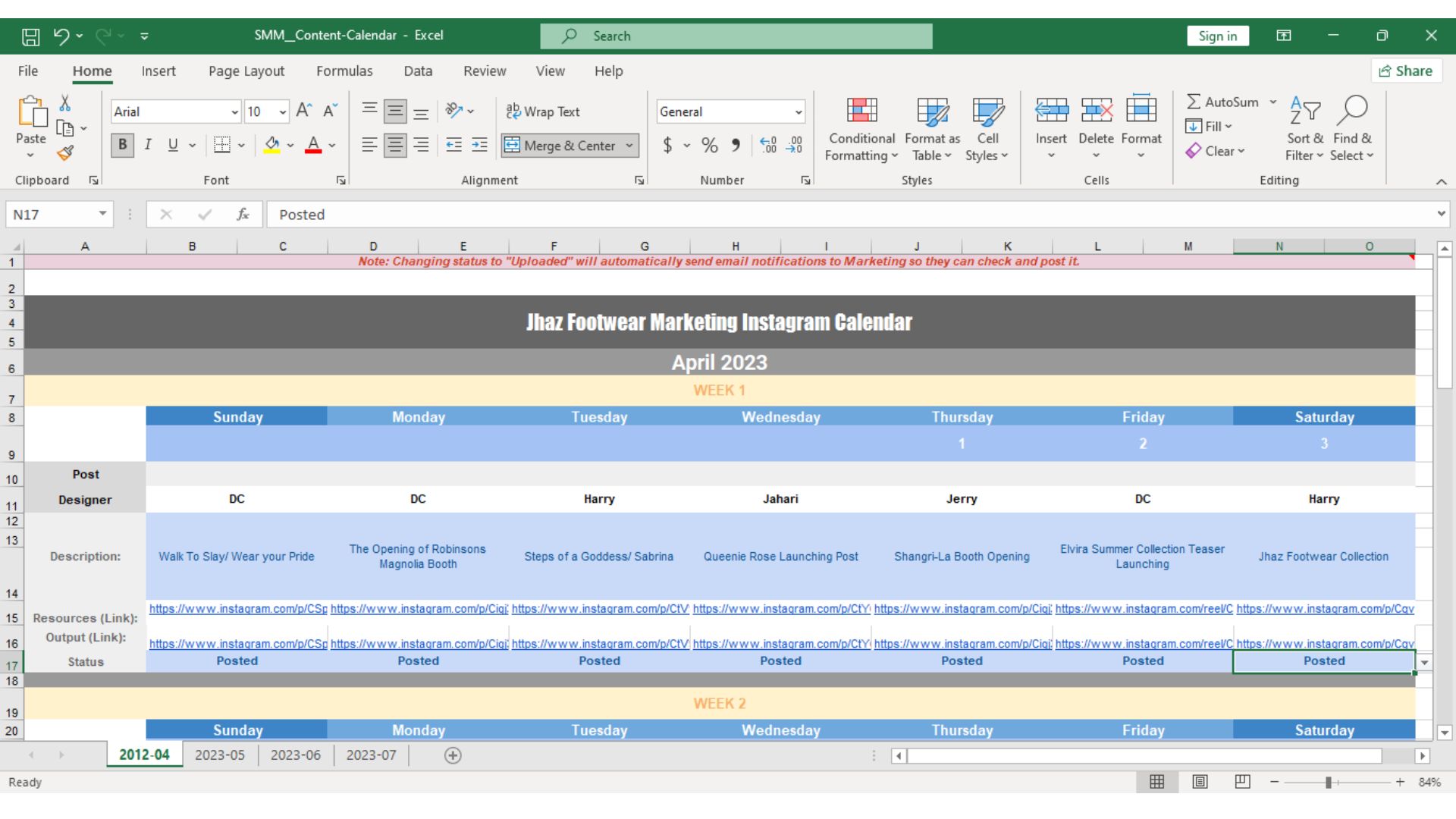Add a new sheet with plus icon

[x=453, y=755]
